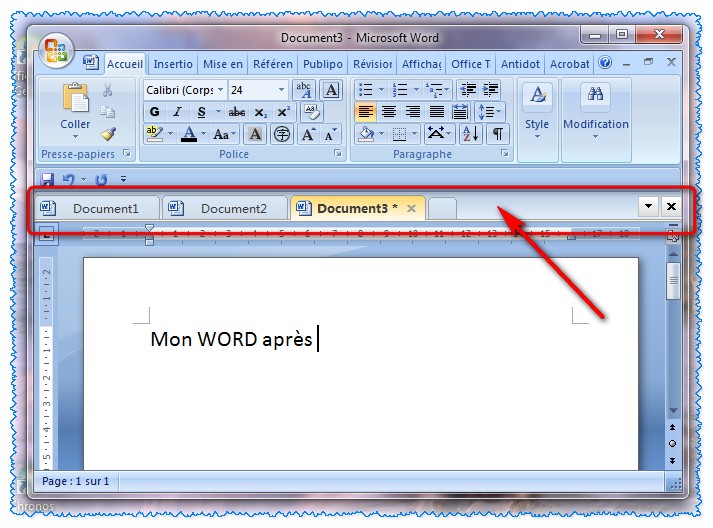
Task: Toggle strikethrough (abc) formatting
Action: 236,112
